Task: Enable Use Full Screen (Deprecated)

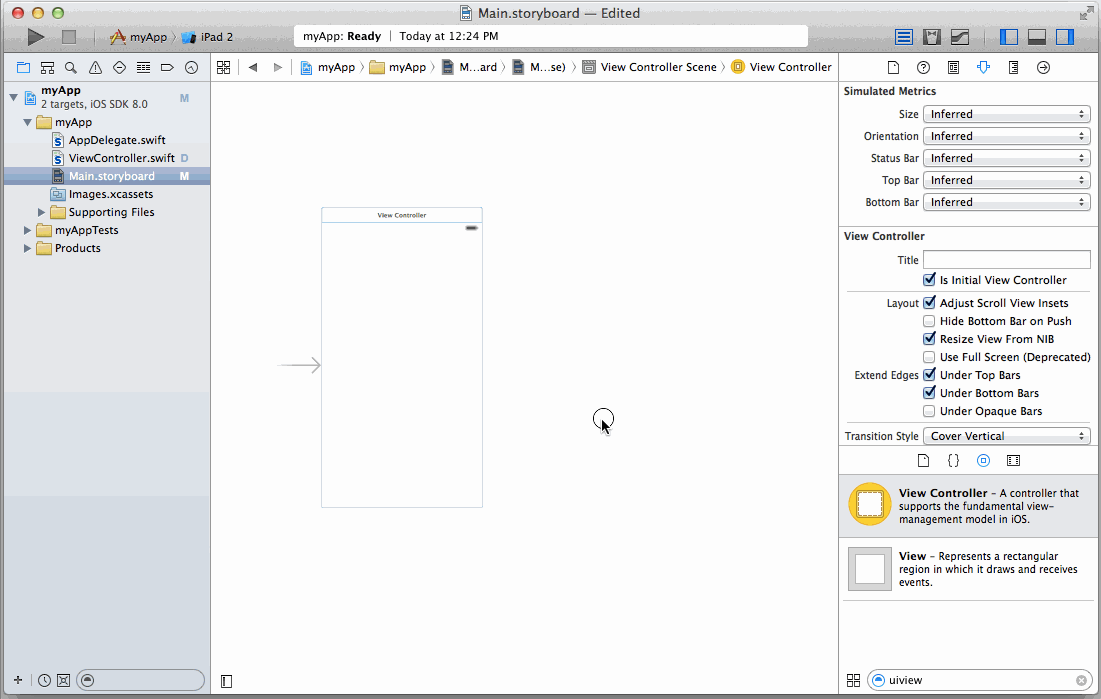Action: pyautogui.click(x=929, y=357)
